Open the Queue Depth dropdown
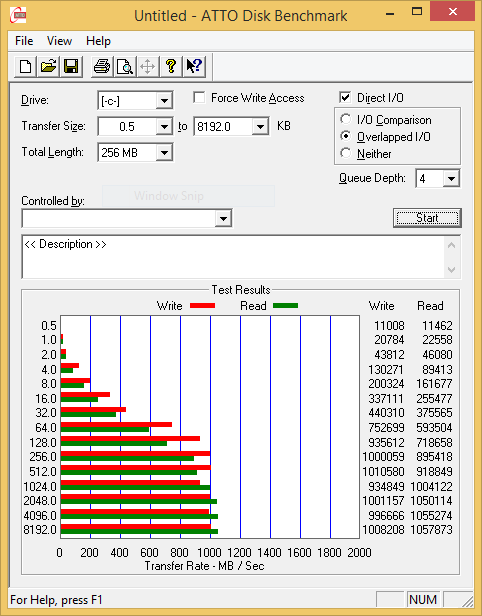The width and height of the screenshot is (482, 616). [x=451, y=179]
